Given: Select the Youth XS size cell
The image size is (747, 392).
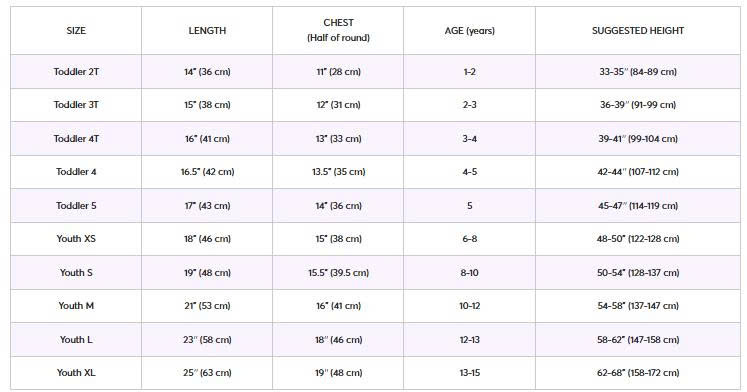Looking at the screenshot, I should click(76, 239).
